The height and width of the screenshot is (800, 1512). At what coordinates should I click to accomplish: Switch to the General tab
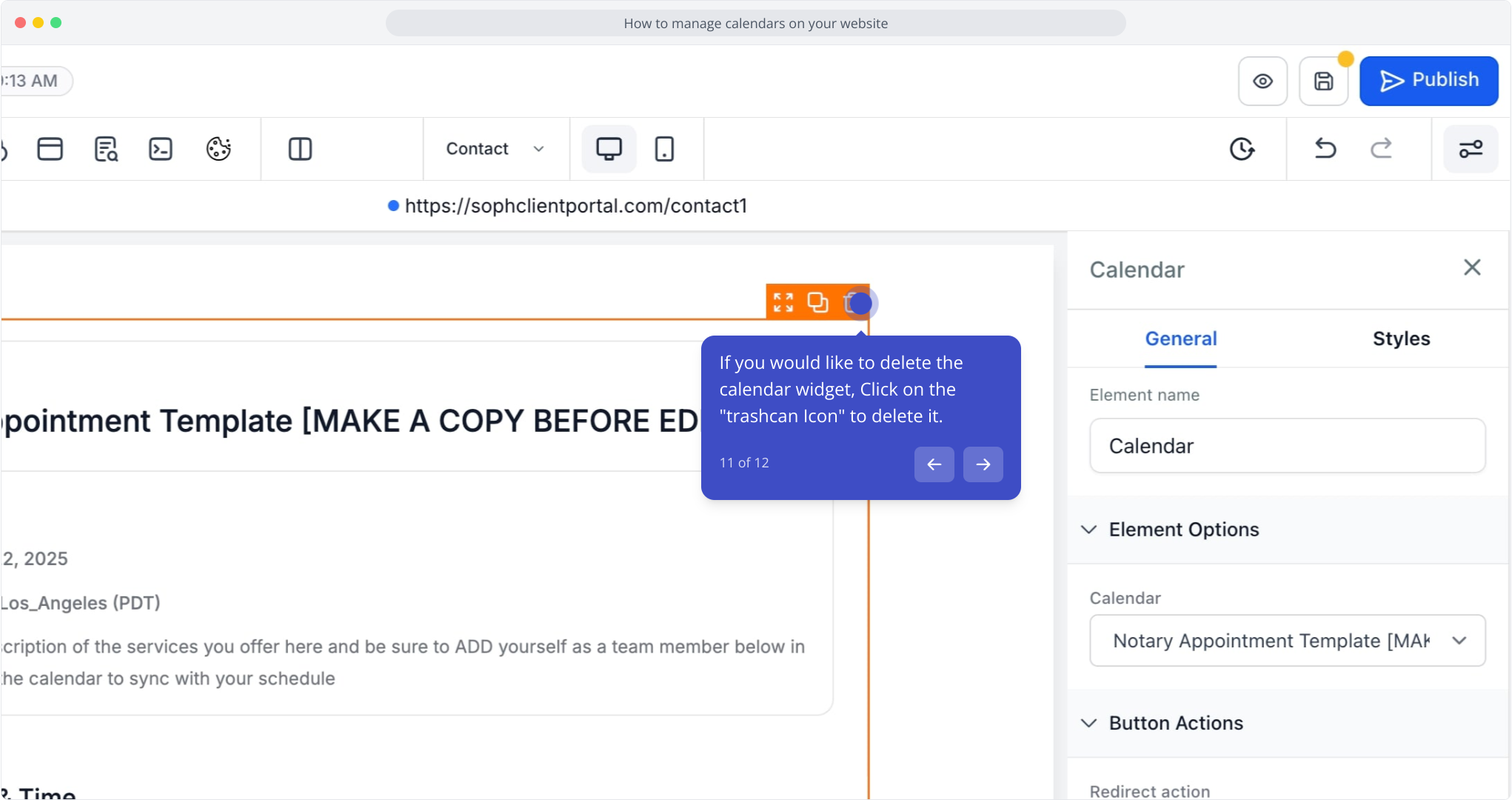[1180, 339]
